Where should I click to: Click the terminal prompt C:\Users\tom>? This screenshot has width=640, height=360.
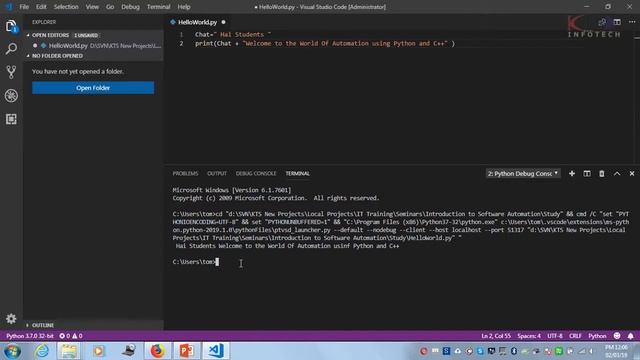[194, 262]
